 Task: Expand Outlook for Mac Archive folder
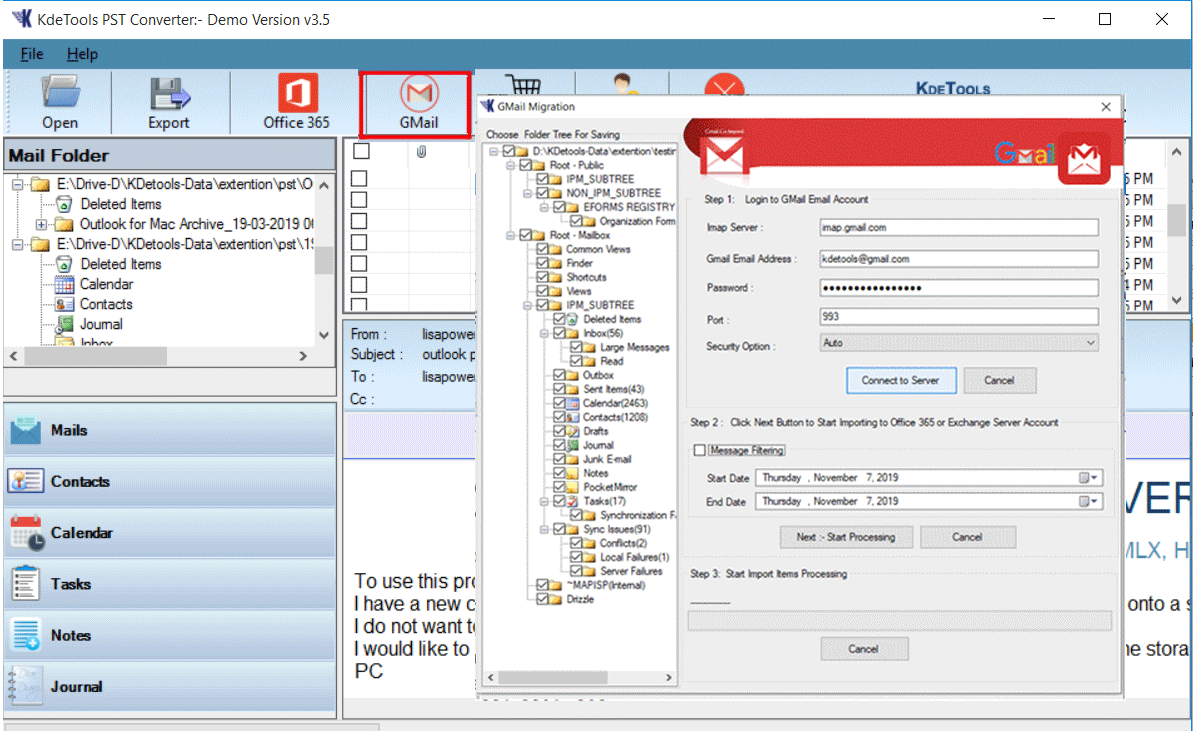(x=41, y=224)
